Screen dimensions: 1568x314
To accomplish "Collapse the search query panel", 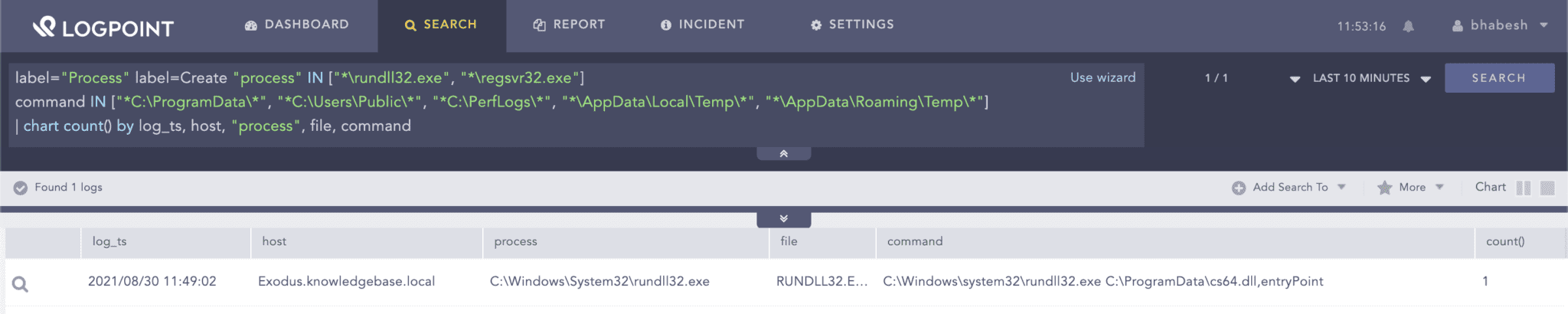I will (783, 154).
